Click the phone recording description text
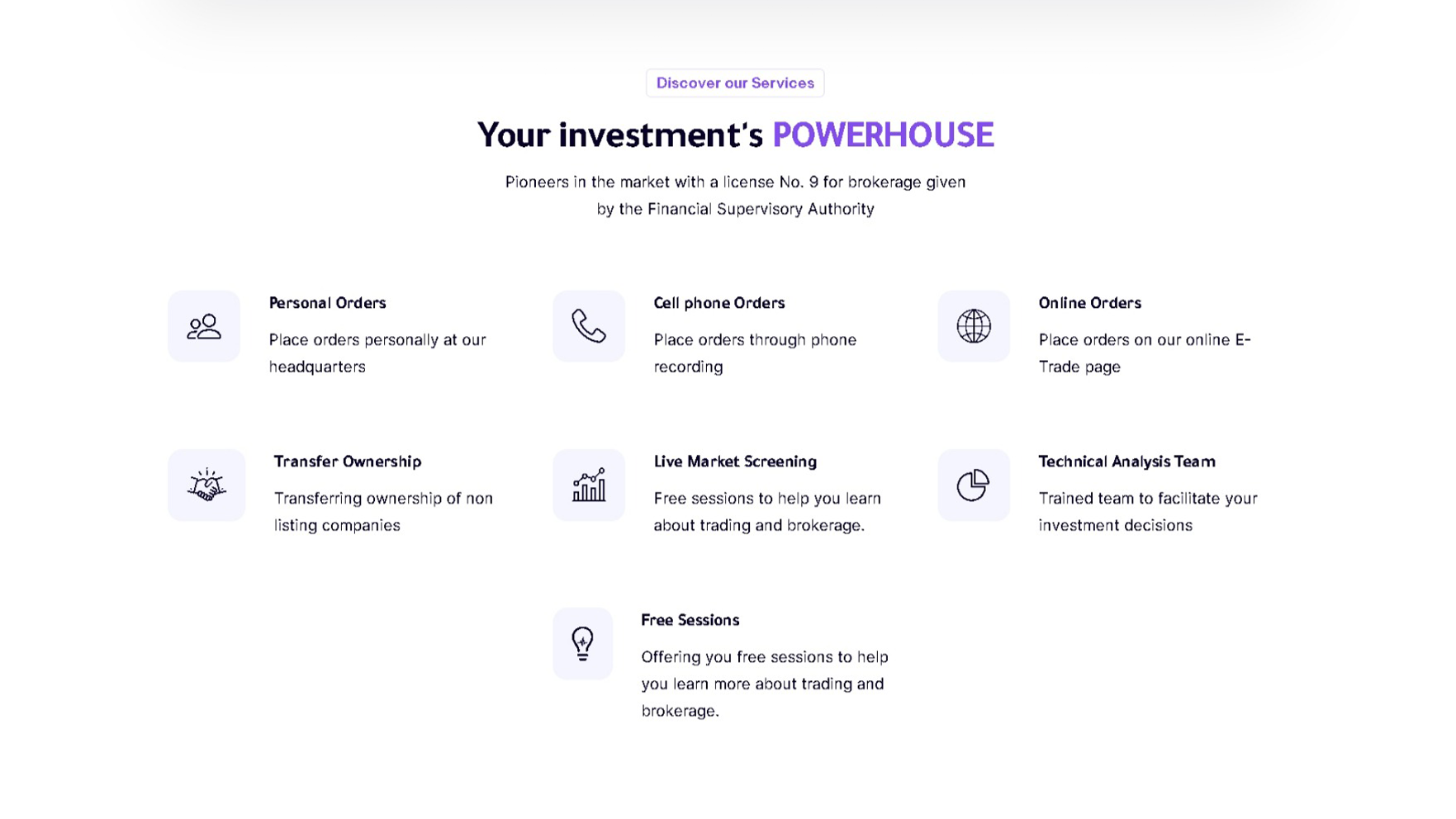Screen dimensions: 1456x819 tap(755, 353)
